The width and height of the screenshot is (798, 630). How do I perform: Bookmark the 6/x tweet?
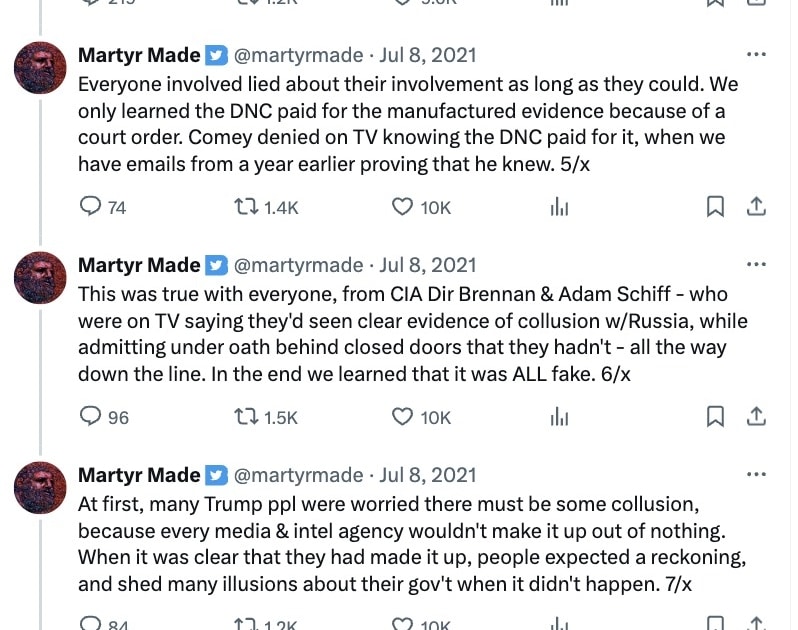click(x=715, y=417)
